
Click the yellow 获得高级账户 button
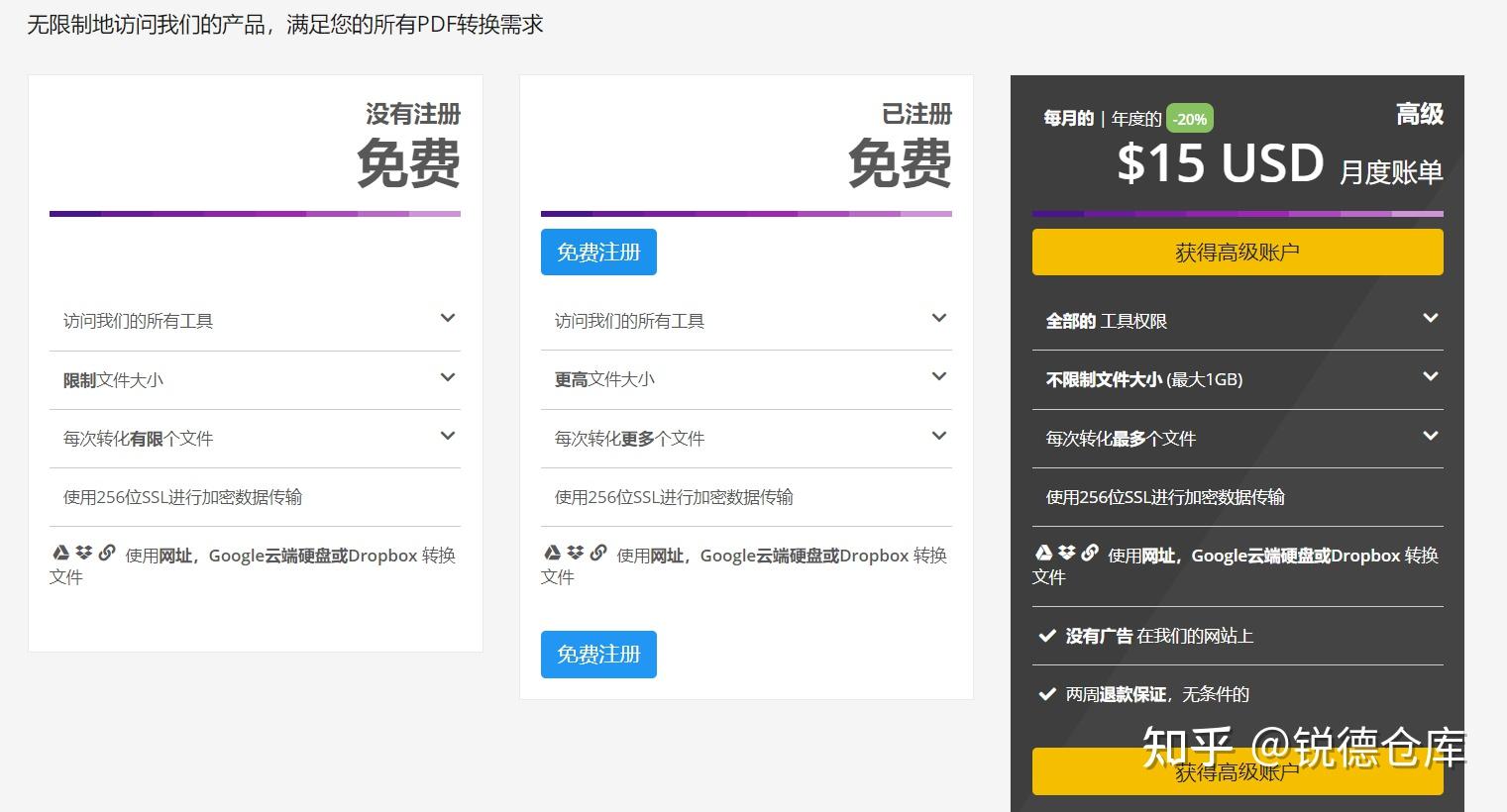1237,252
